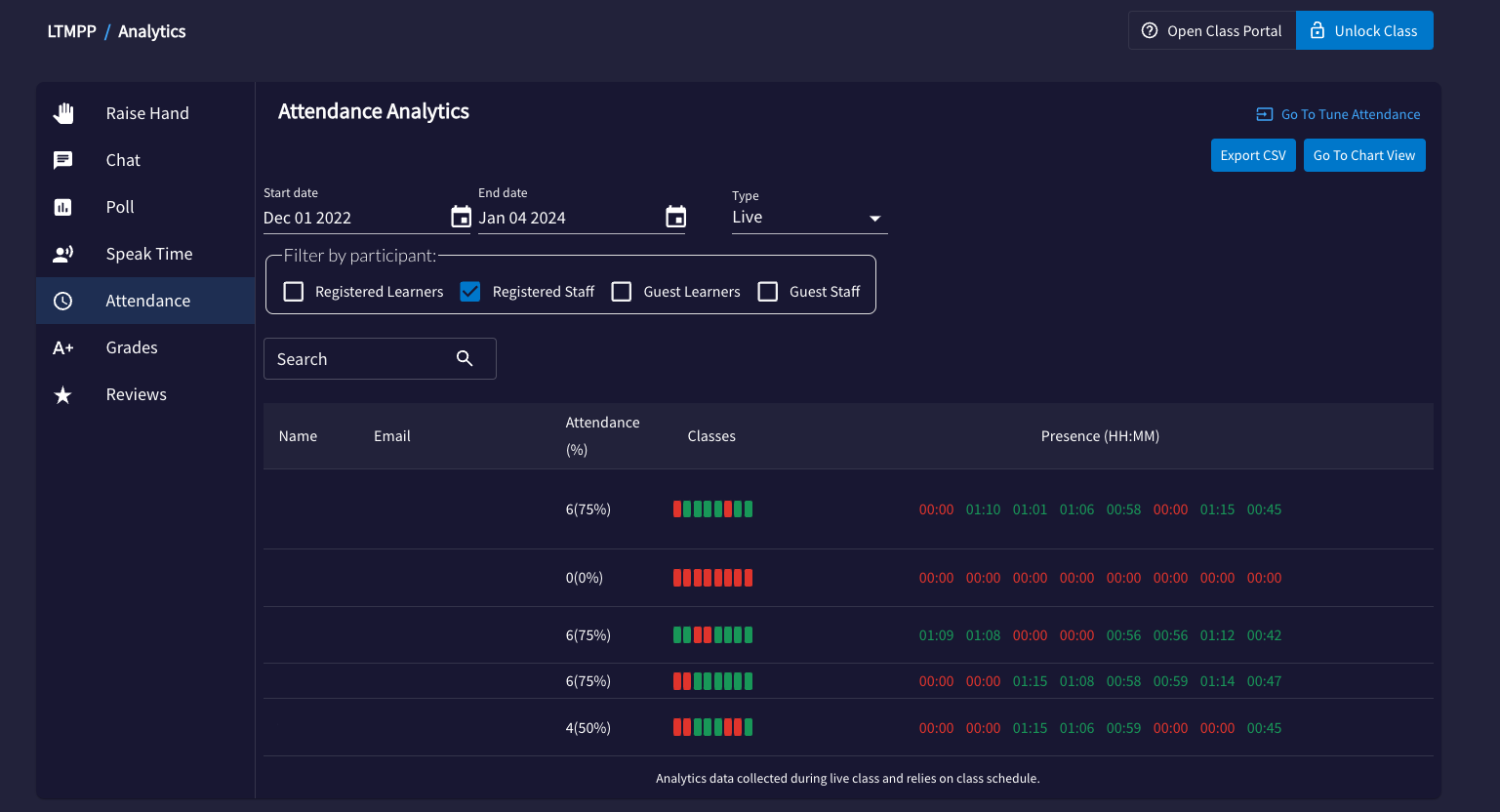Image resolution: width=1500 pixels, height=812 pixels.
Task: Open the Start date calendar picker icon
Action: click(461, 217)
